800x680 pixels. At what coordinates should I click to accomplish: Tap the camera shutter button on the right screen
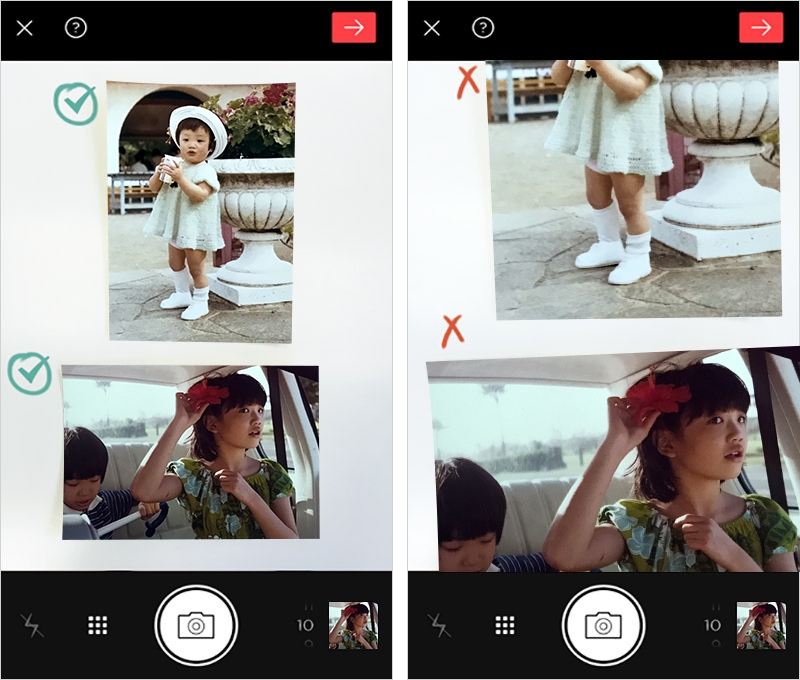pyautogui.click(x=603, y=625)
